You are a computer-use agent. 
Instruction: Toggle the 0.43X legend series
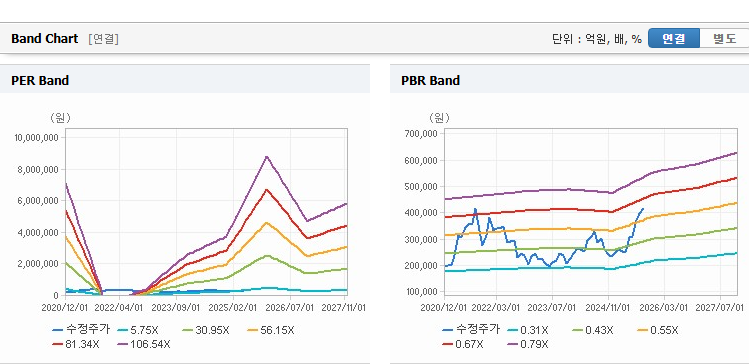[x=592, y=330]
